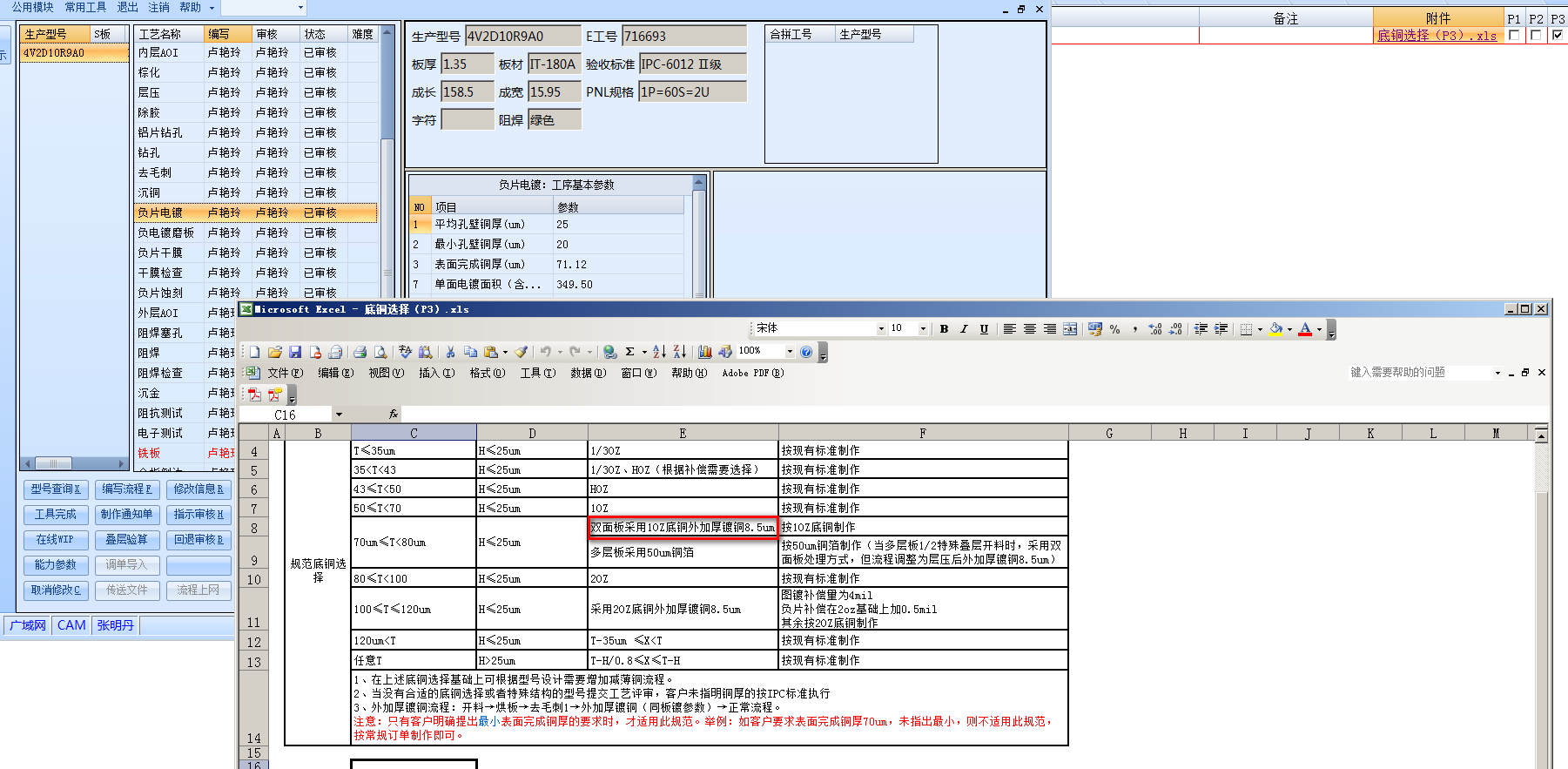The image size is (1568, 769).
Task: Click the red Font Color swatch
Action: [1305, 328]
